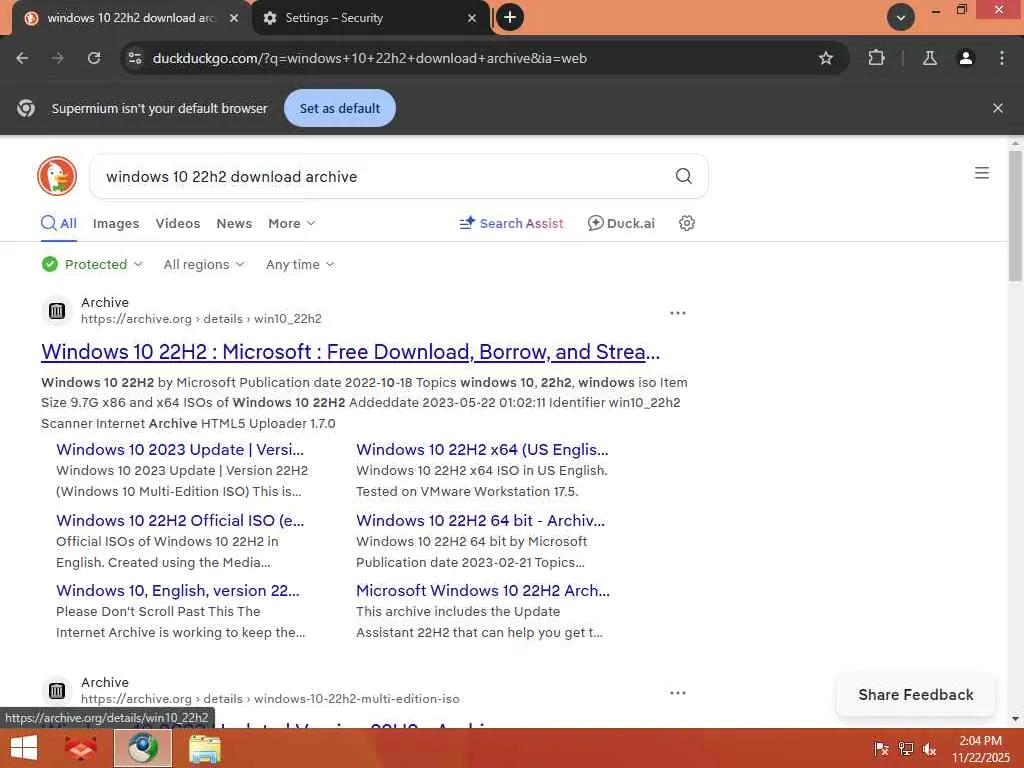The height and width of the screenshot is (768, 1024).
Task: Click the search magnifier icon in search box
Action: click(684, 176)
